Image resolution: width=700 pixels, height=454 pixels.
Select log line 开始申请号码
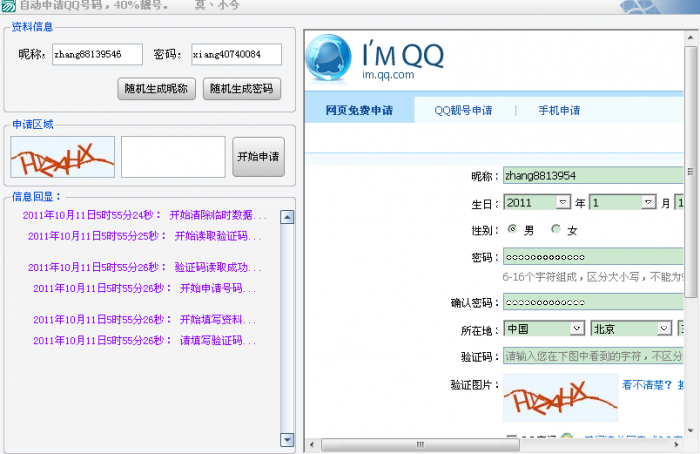[145, 288]
